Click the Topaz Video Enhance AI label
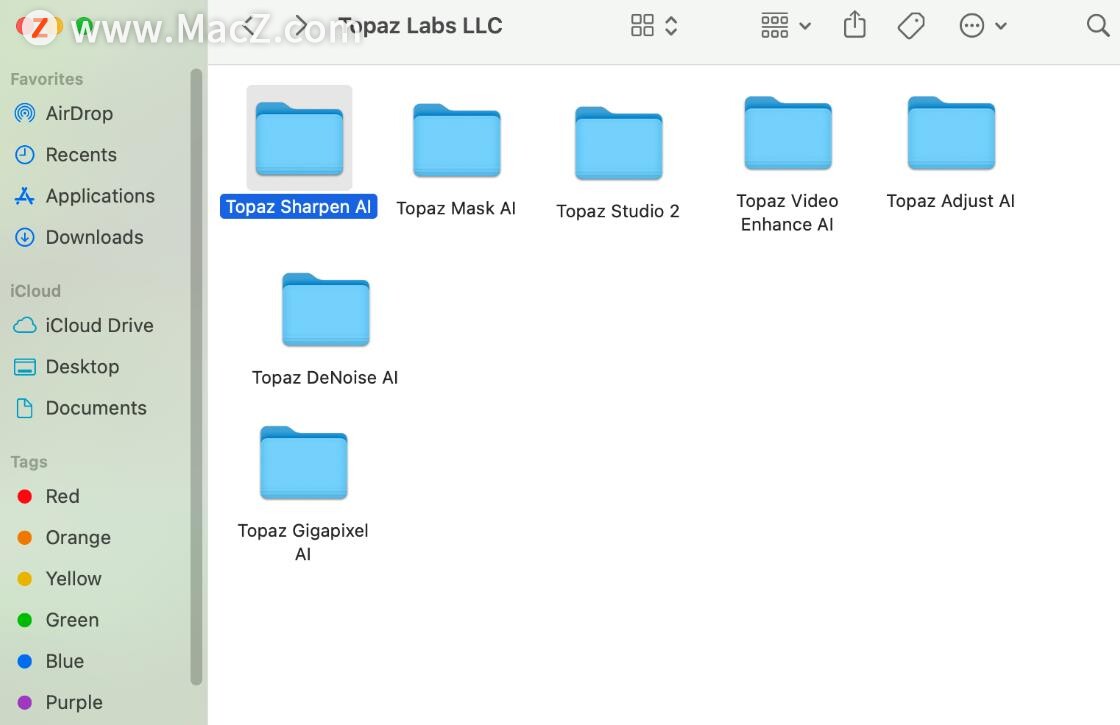 (x=787, y=213)
